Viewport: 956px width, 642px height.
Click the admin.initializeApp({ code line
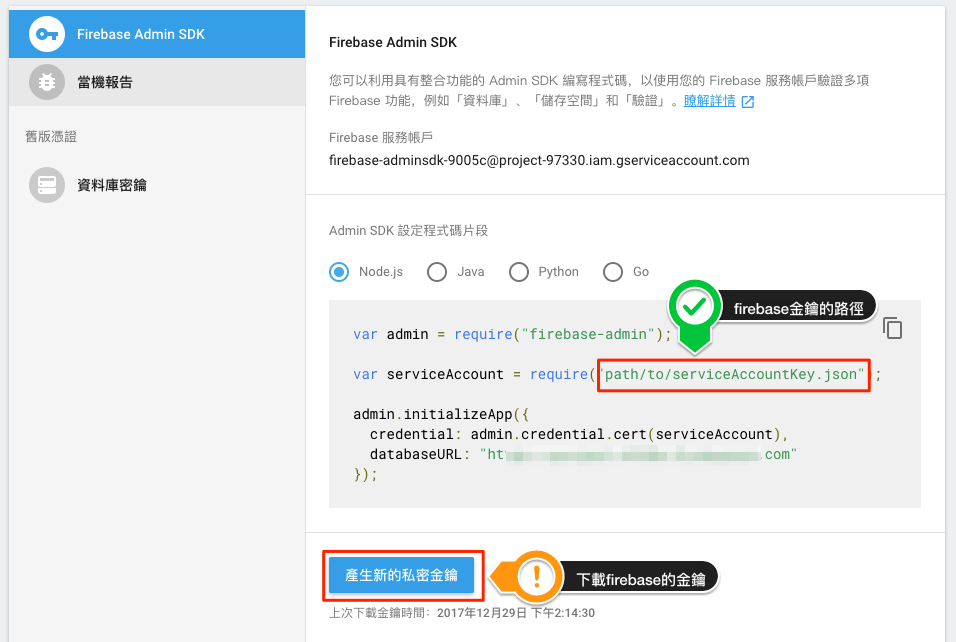pyautogui.click(x=441, y=415)
